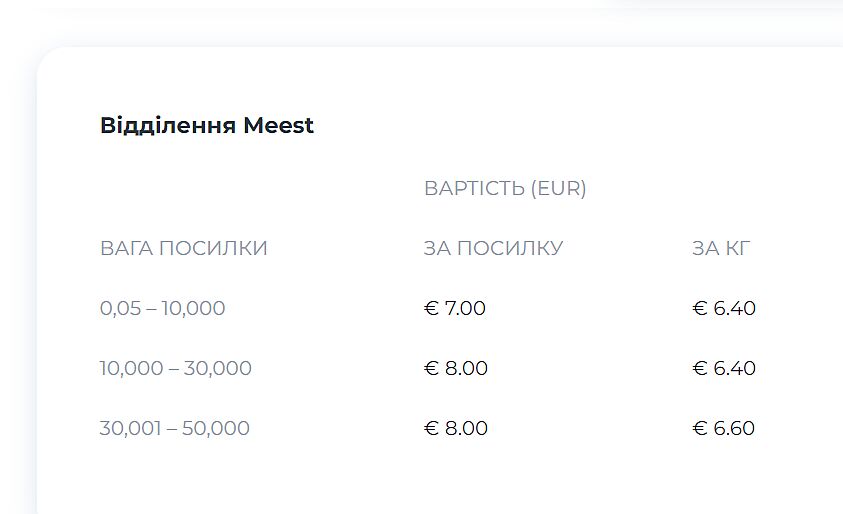Click the € 7.00 parcel price
843x514 pixels.
coord(455,308)
